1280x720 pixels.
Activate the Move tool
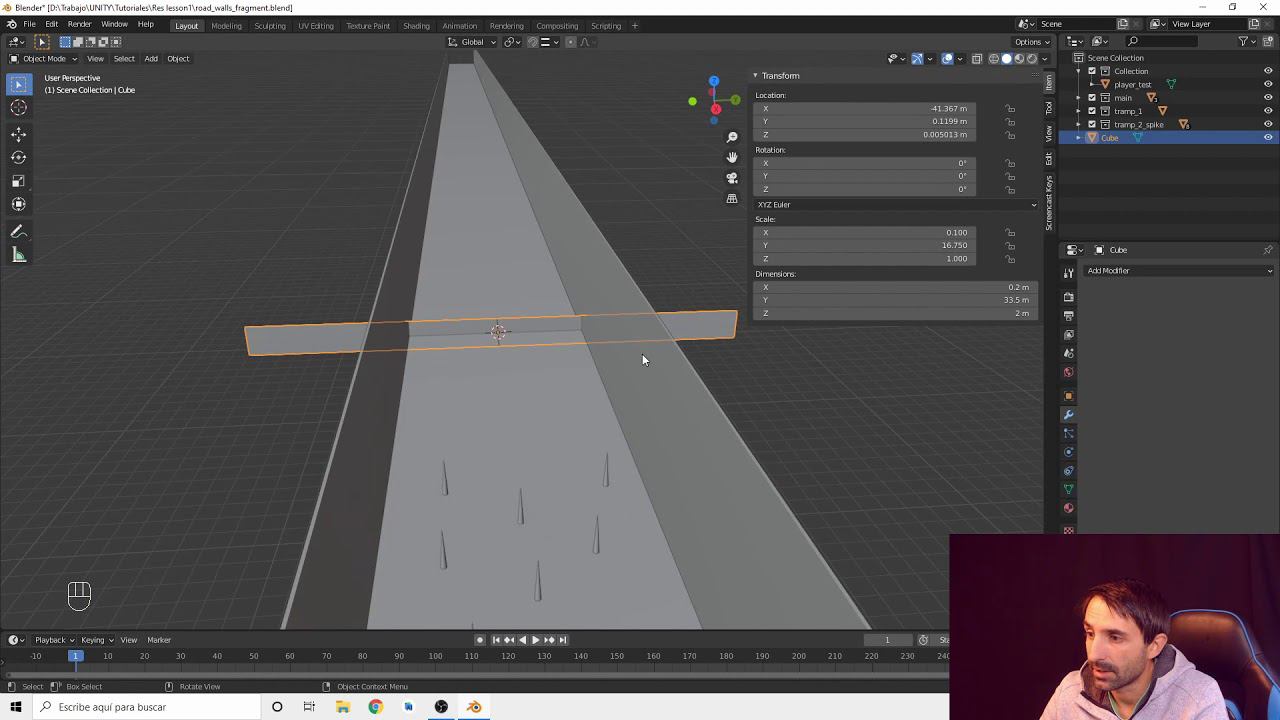click(x=19, y=134)
